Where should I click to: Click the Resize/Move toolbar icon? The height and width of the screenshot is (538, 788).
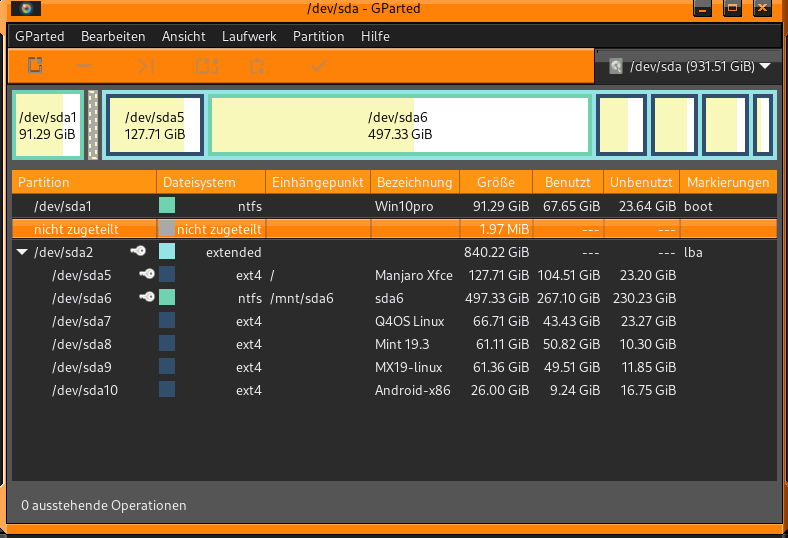146,66
